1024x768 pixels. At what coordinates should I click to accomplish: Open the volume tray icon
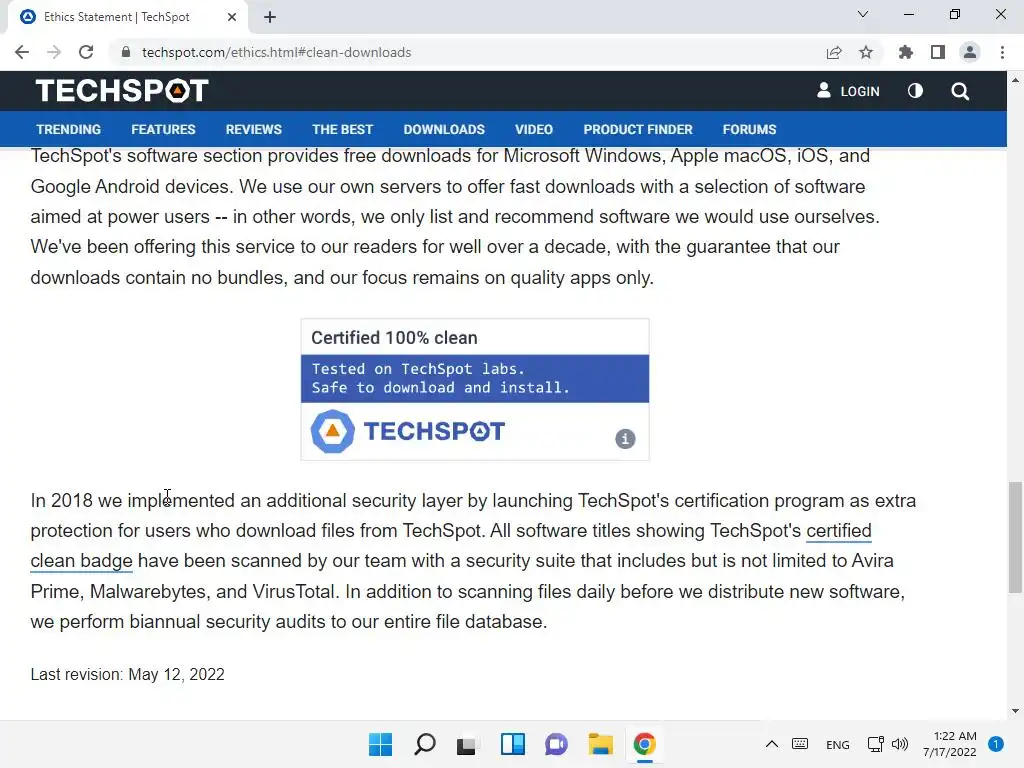point(900,744)
